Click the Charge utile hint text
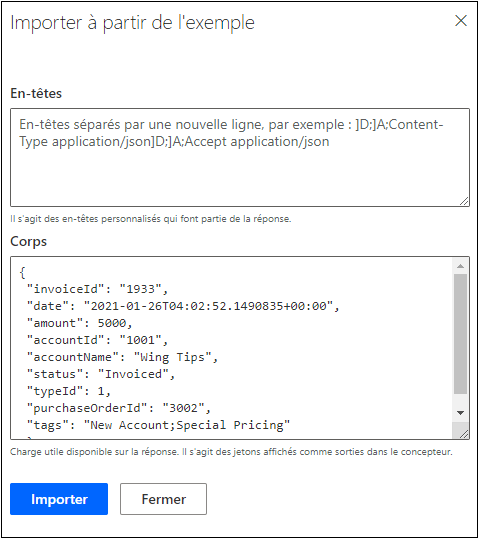The image size is (479, 538). (x=231, y=452)
